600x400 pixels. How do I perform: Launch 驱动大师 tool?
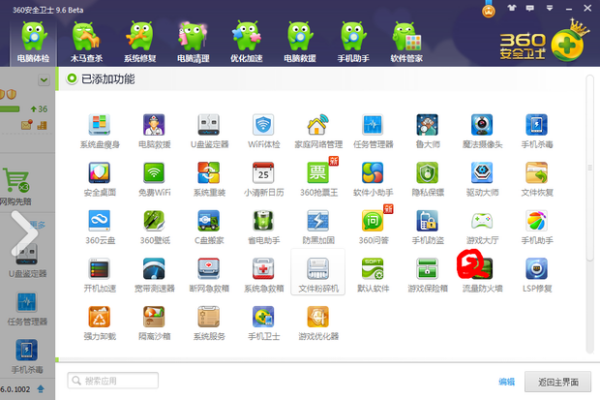(482, 179)
